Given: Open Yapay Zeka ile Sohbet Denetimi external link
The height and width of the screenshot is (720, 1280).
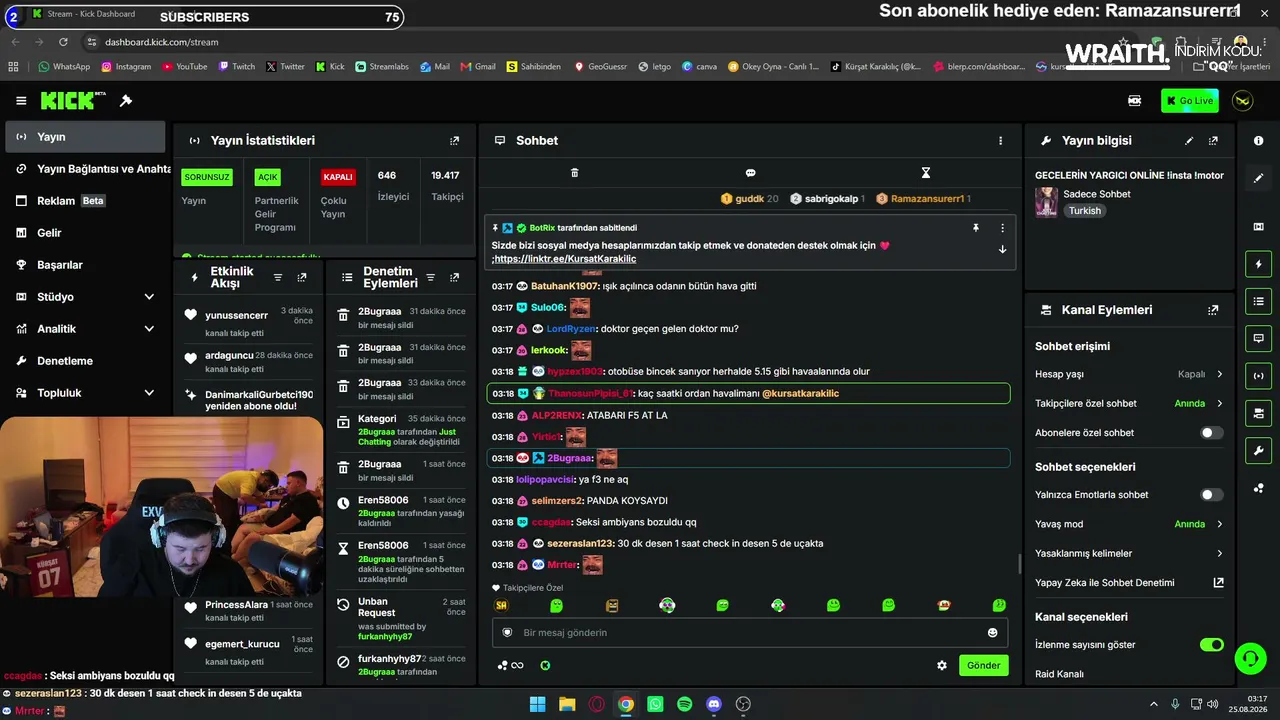Looking at the screenshot, I should [1218, 582].
